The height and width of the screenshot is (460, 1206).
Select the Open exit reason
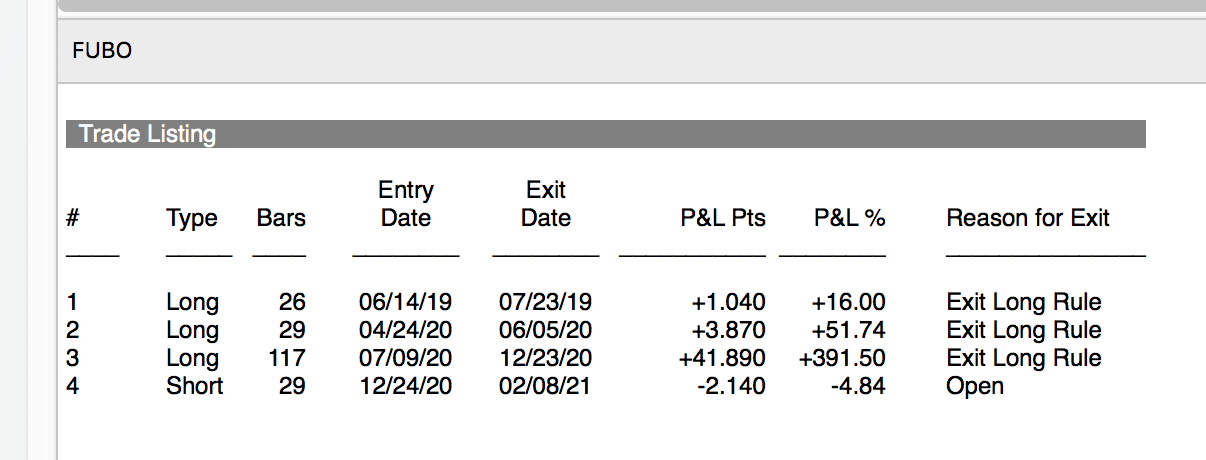pyautogui.click(x=975, y=386)
